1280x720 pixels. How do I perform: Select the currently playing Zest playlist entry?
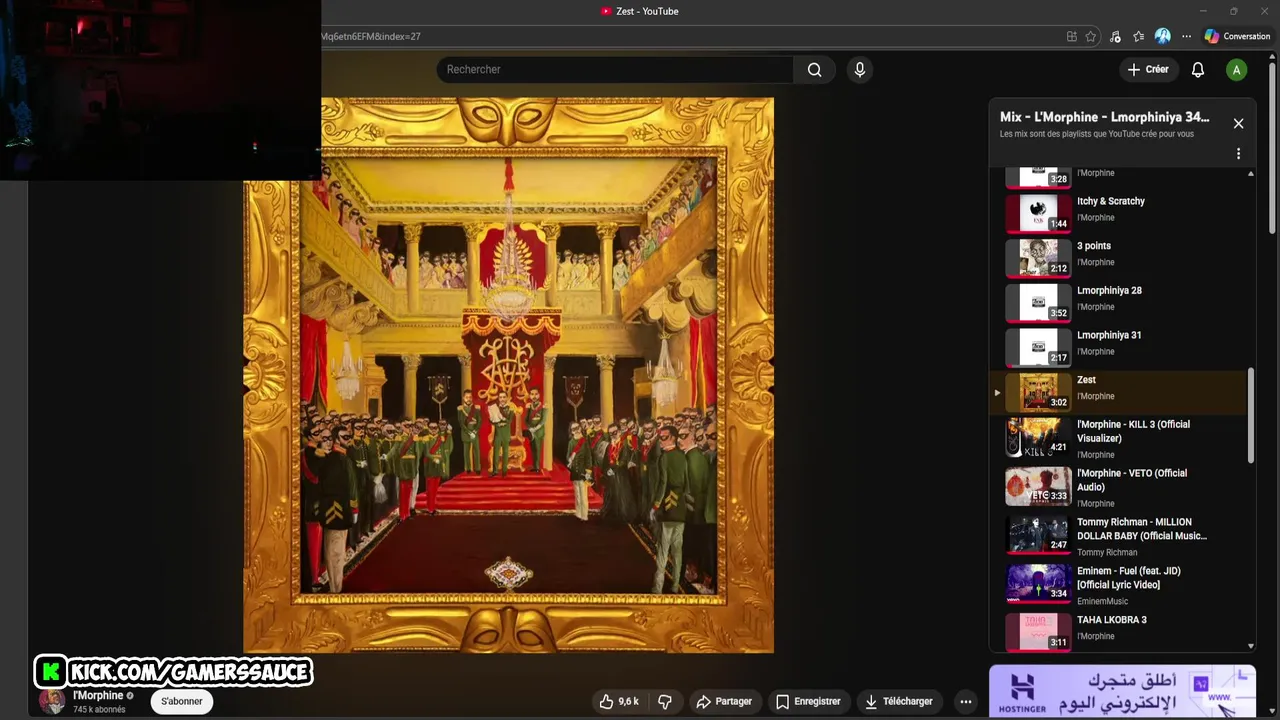[1120, 392]
